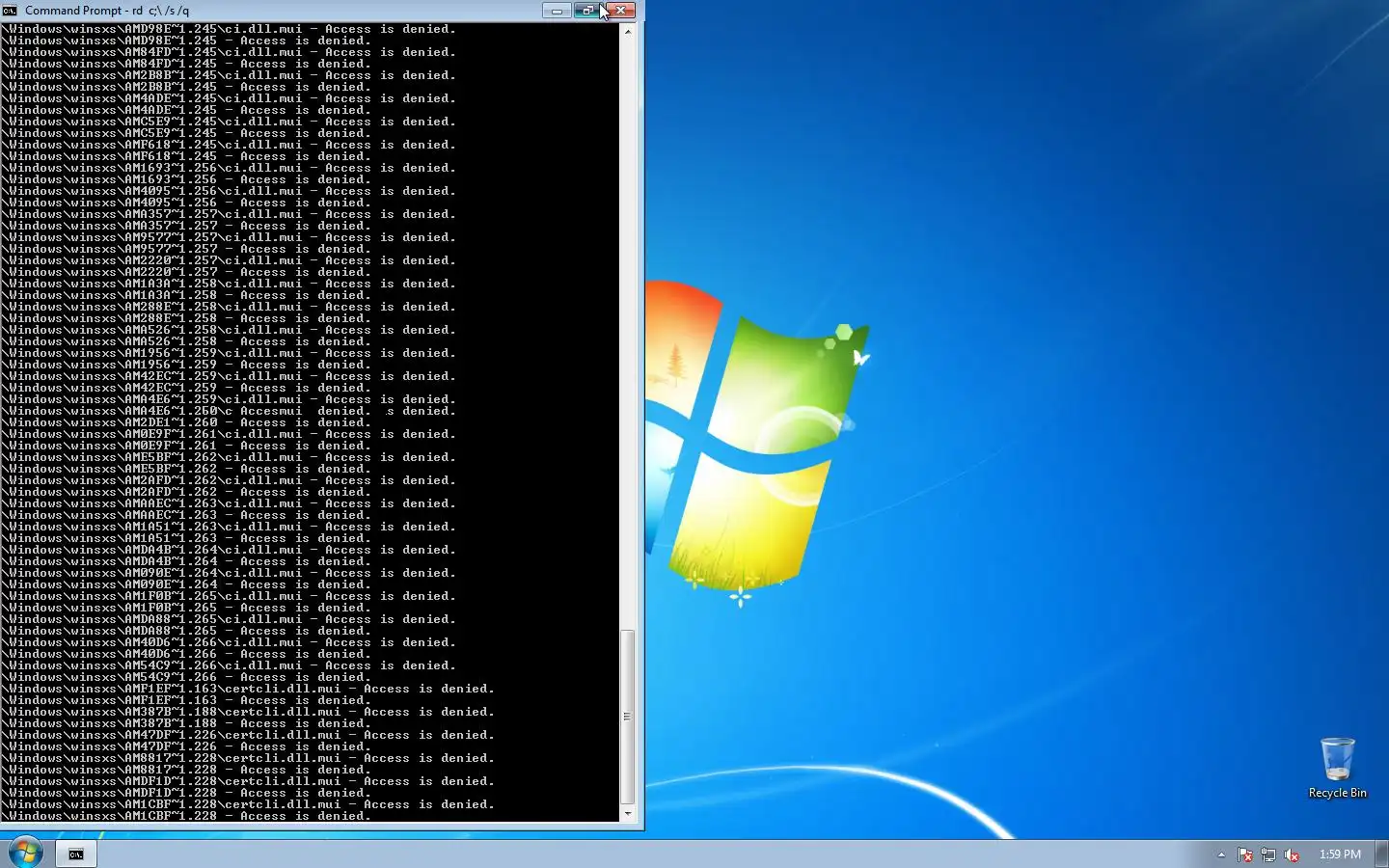This screenshot has height=868, width=1389.
Task: Close the Command Prompt window
Action: 619,11
